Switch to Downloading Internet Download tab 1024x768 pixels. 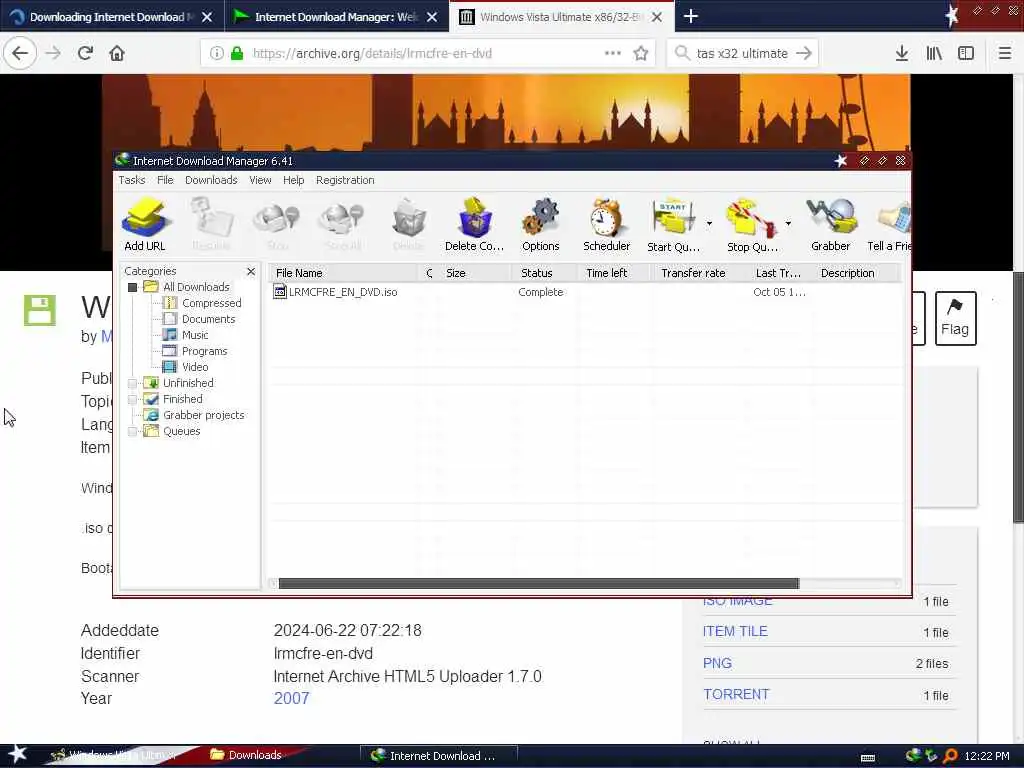[112, 17]
